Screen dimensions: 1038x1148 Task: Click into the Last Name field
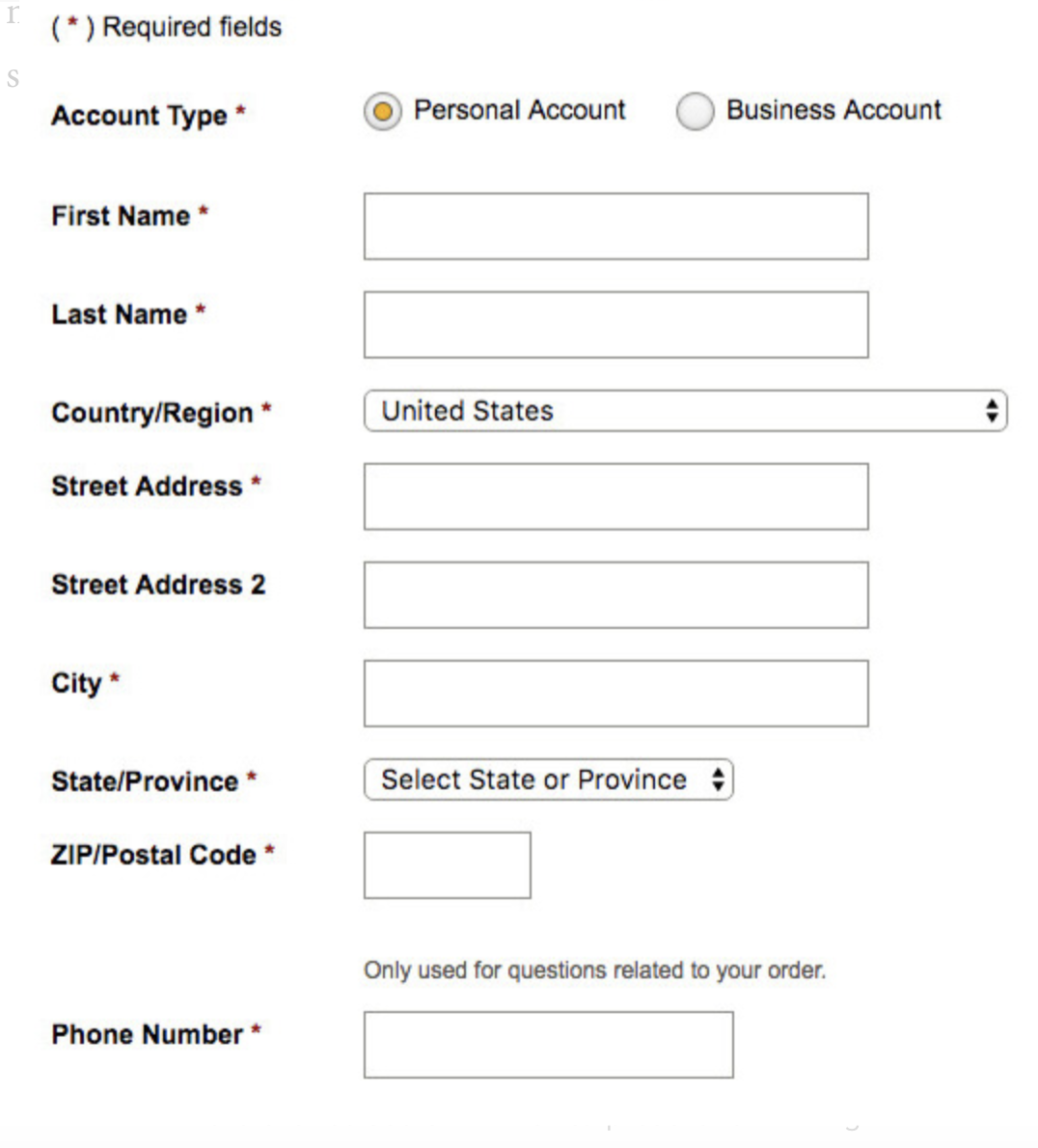615,324
